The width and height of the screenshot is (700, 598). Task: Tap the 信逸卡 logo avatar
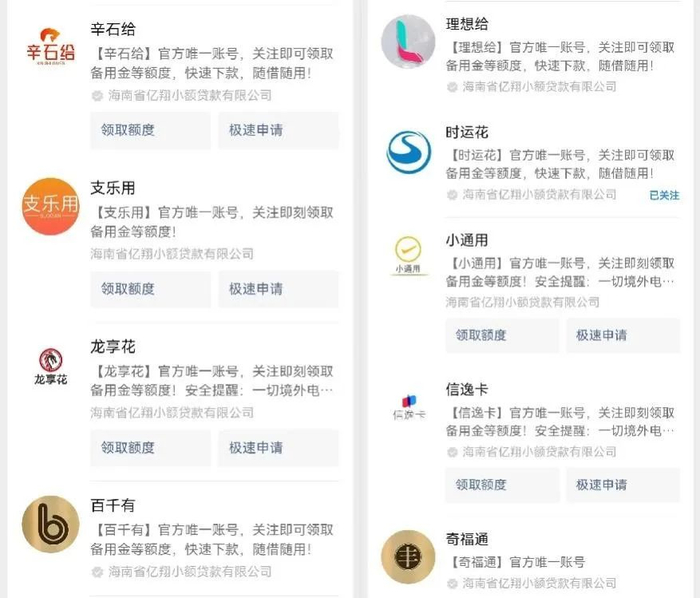[x=409, y=407]
